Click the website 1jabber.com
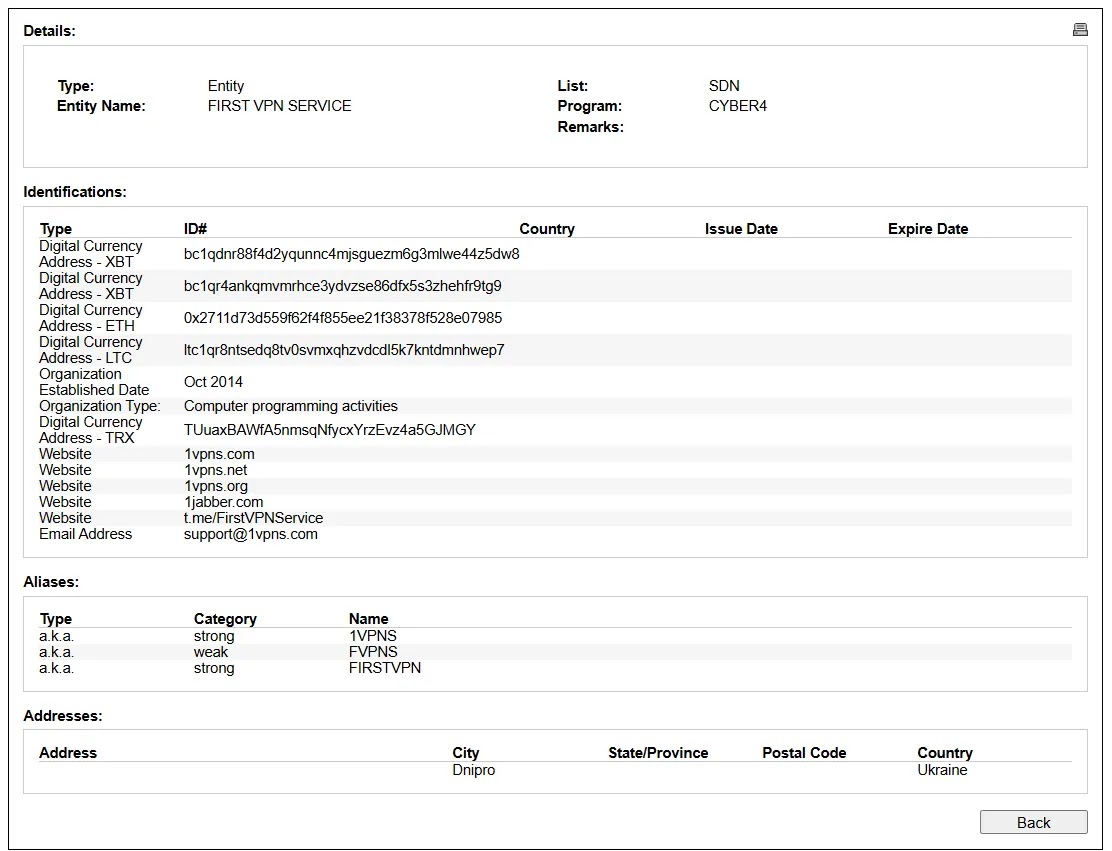This screenshot has height=851, width=1112. [x=223, y=501]
